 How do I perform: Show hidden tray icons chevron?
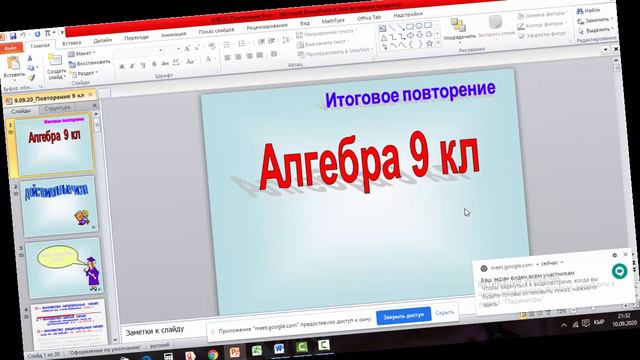click(564, 325)
